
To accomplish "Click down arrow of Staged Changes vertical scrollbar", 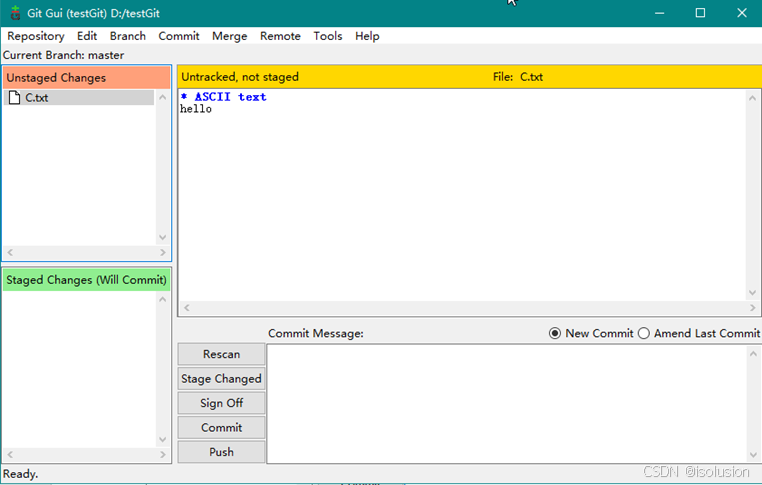I will pos(162,440).
